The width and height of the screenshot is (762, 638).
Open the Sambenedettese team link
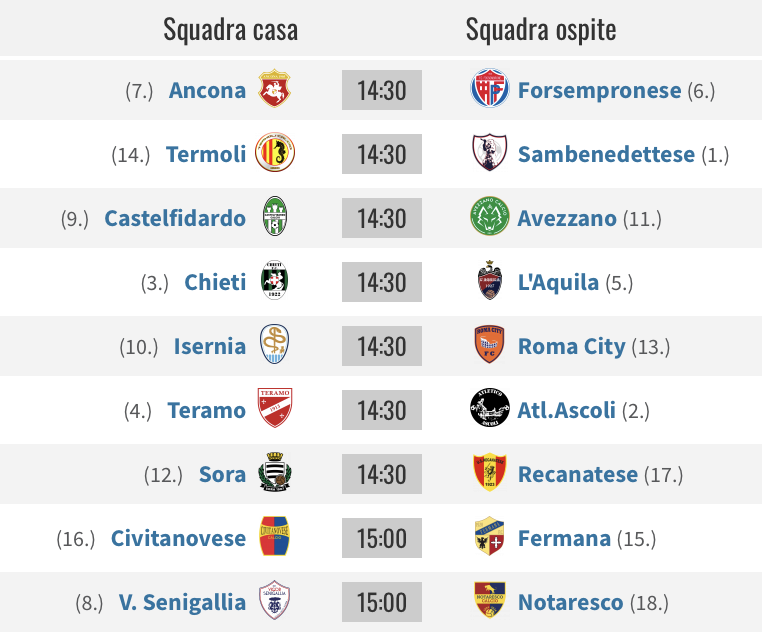[606, 155]
